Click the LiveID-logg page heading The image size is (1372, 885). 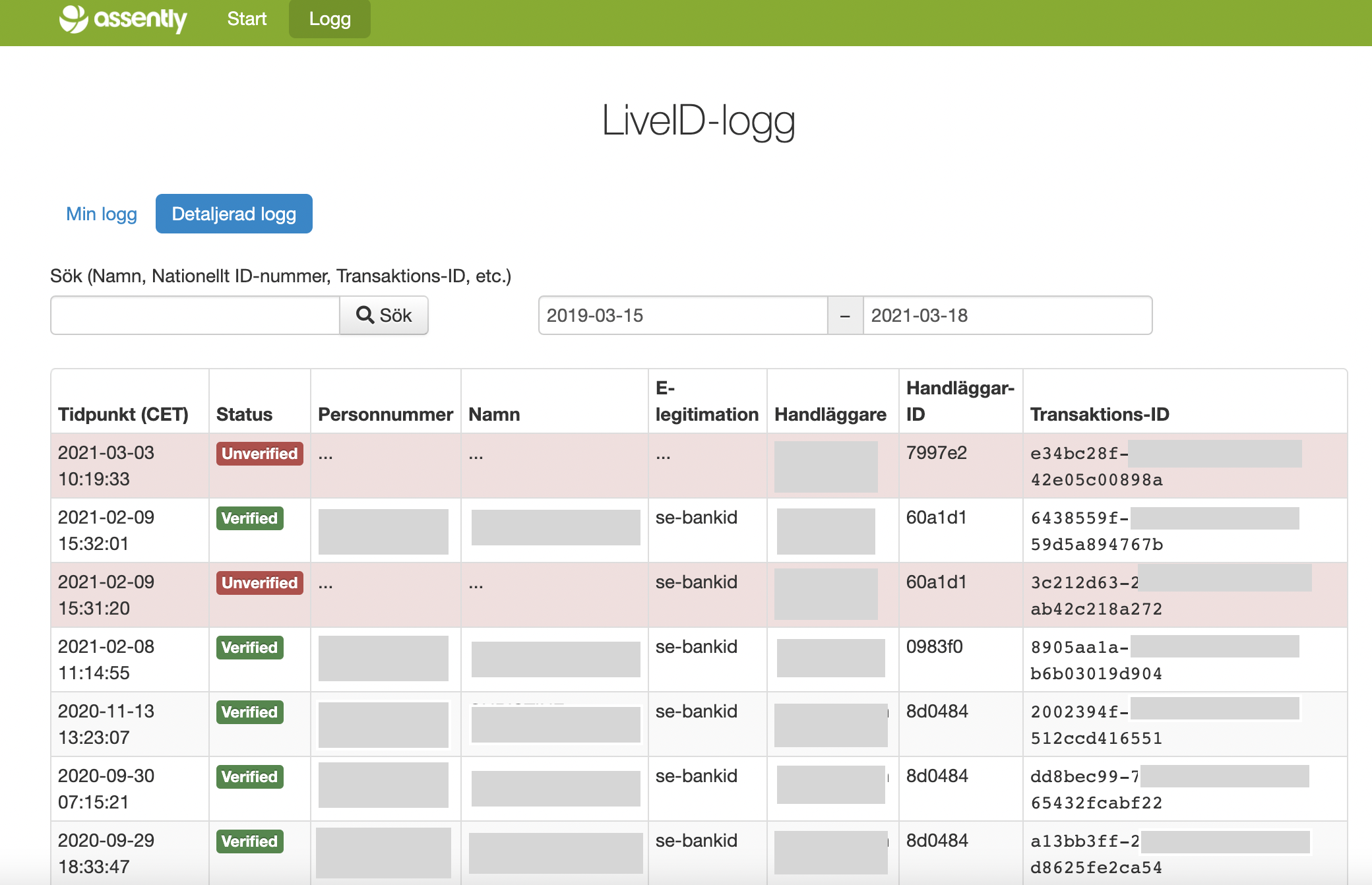point(699,121)
